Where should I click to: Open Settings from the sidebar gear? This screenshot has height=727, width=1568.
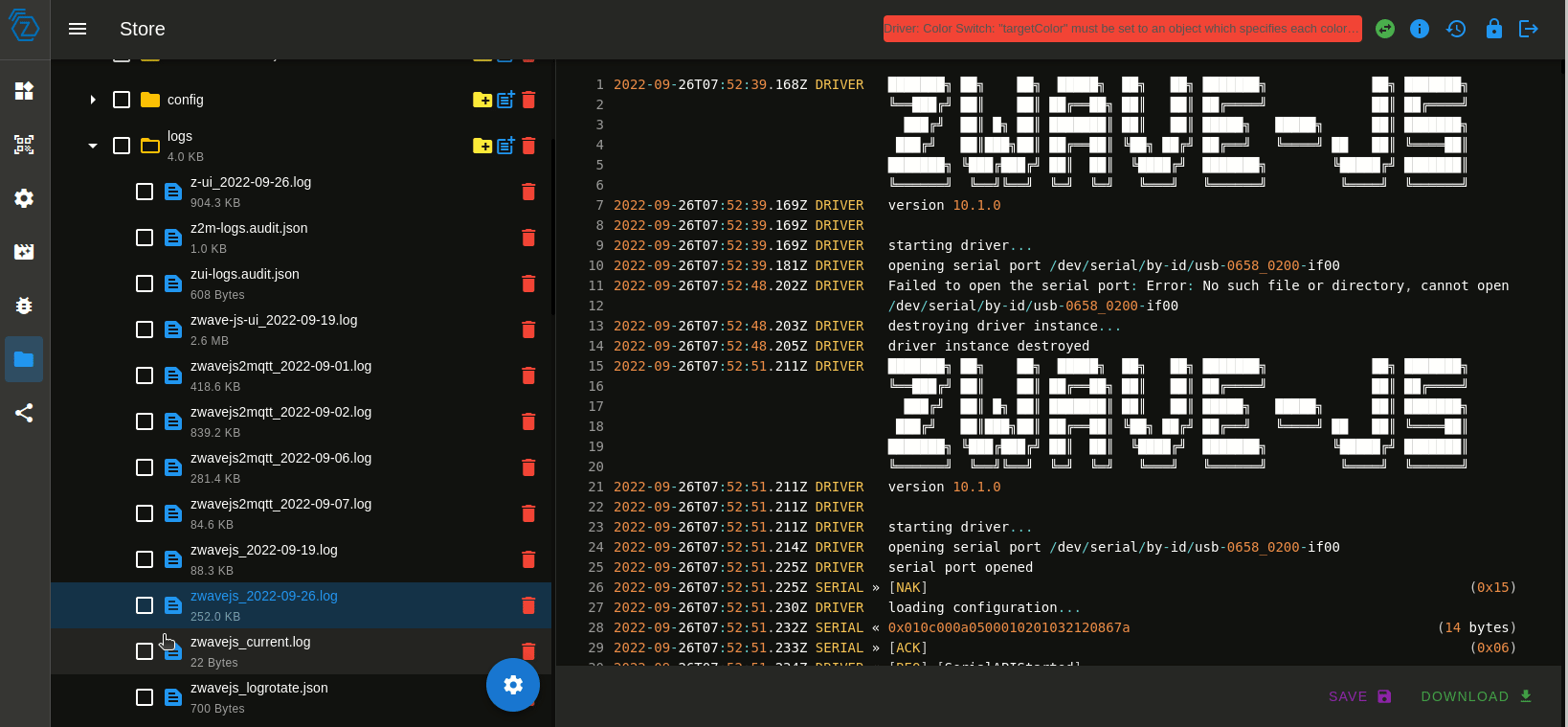(x=24, y=198)
